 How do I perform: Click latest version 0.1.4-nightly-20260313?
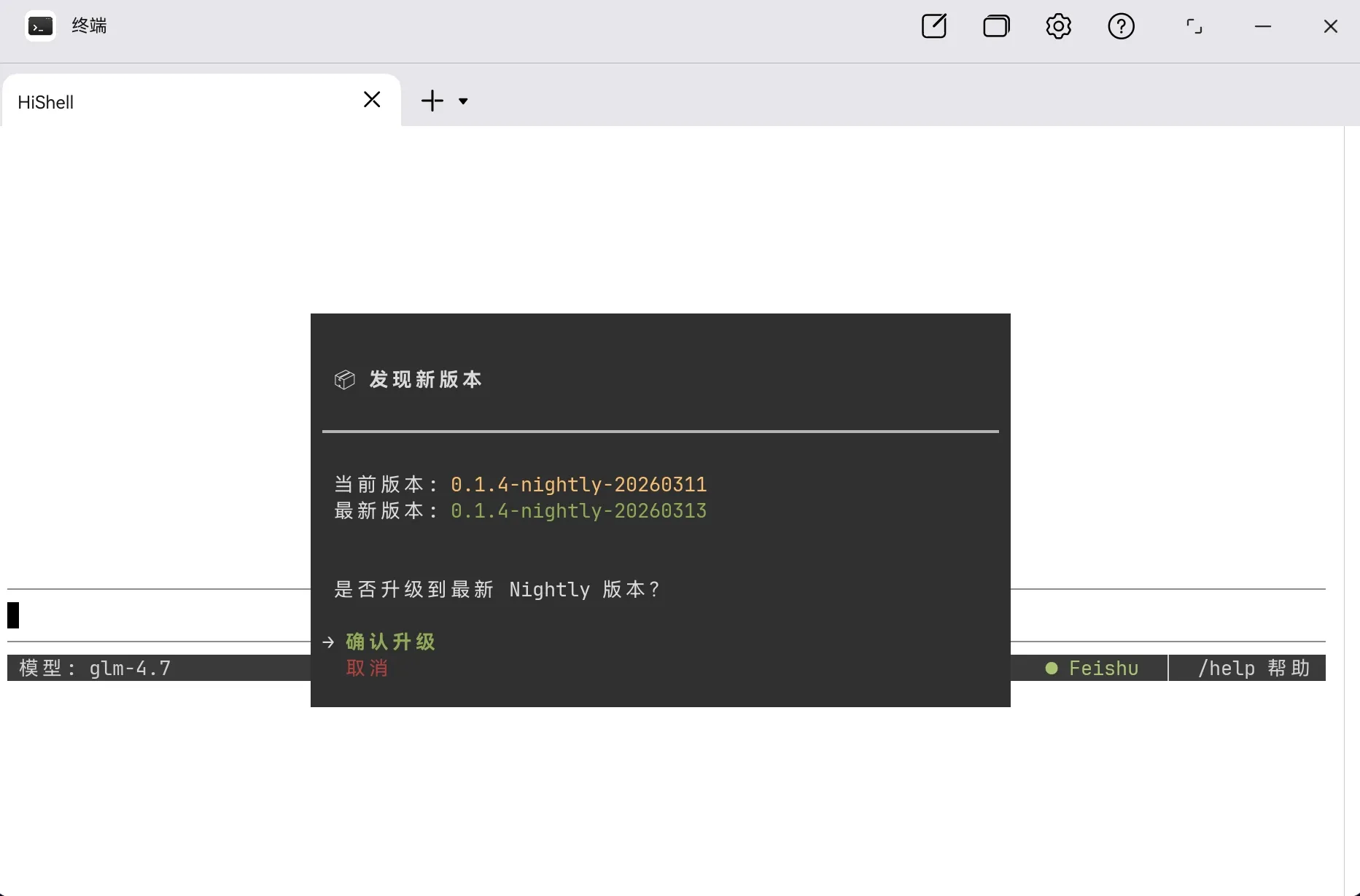click(x=578, y=510)
